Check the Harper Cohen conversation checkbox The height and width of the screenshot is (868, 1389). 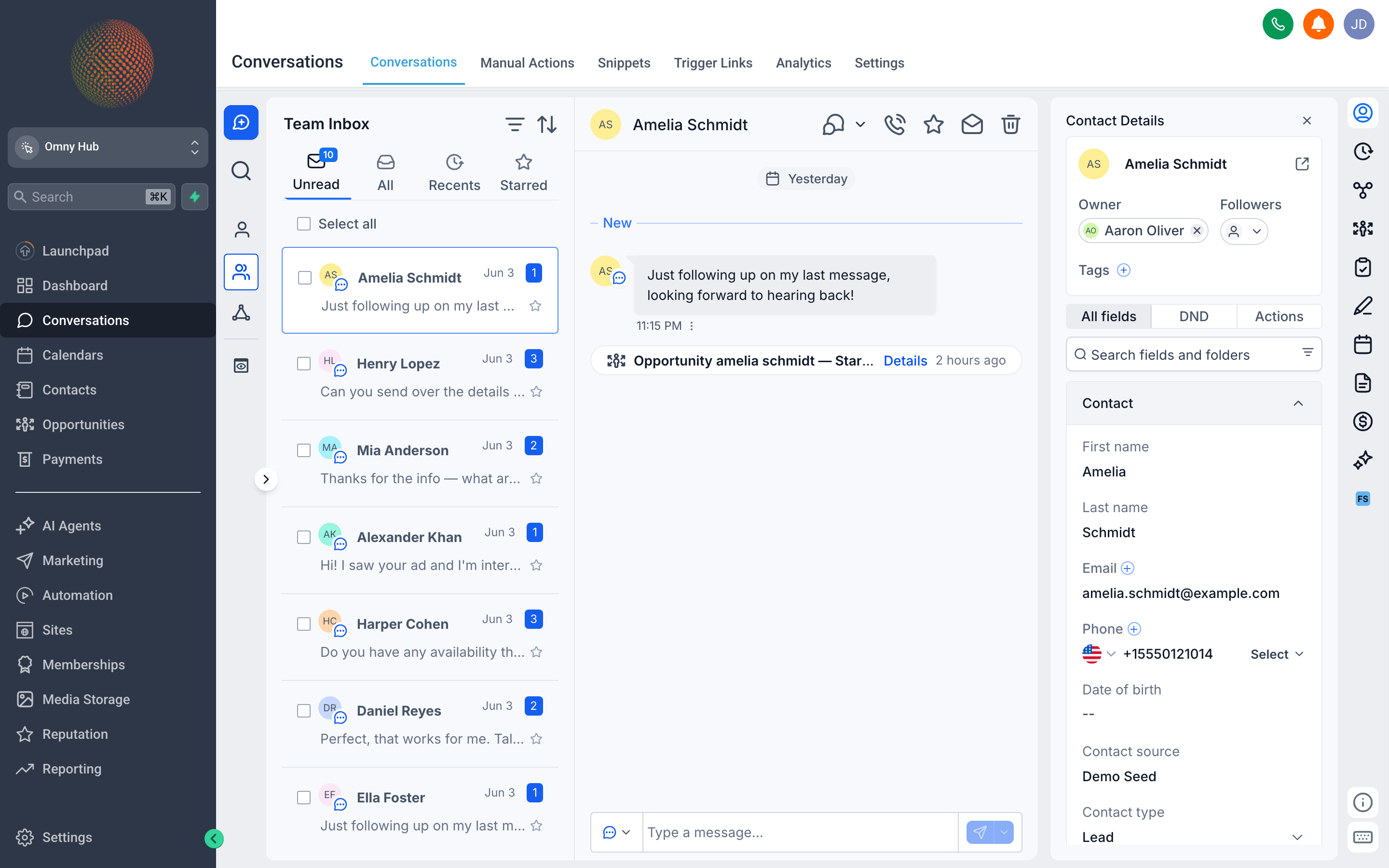304,624
